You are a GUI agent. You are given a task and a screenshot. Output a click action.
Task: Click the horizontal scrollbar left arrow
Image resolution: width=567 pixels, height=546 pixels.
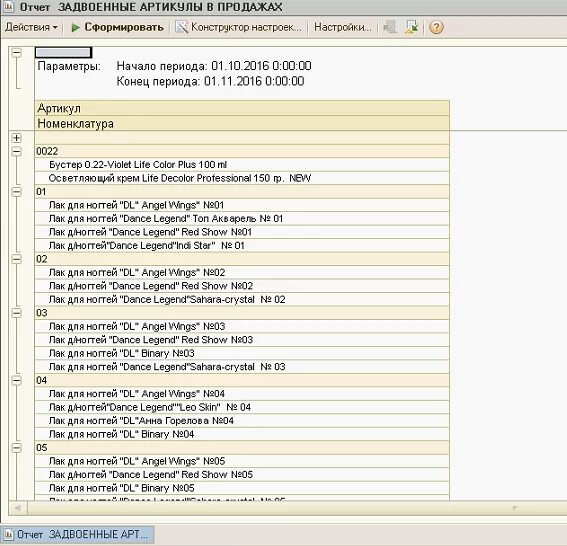point(17,508)
